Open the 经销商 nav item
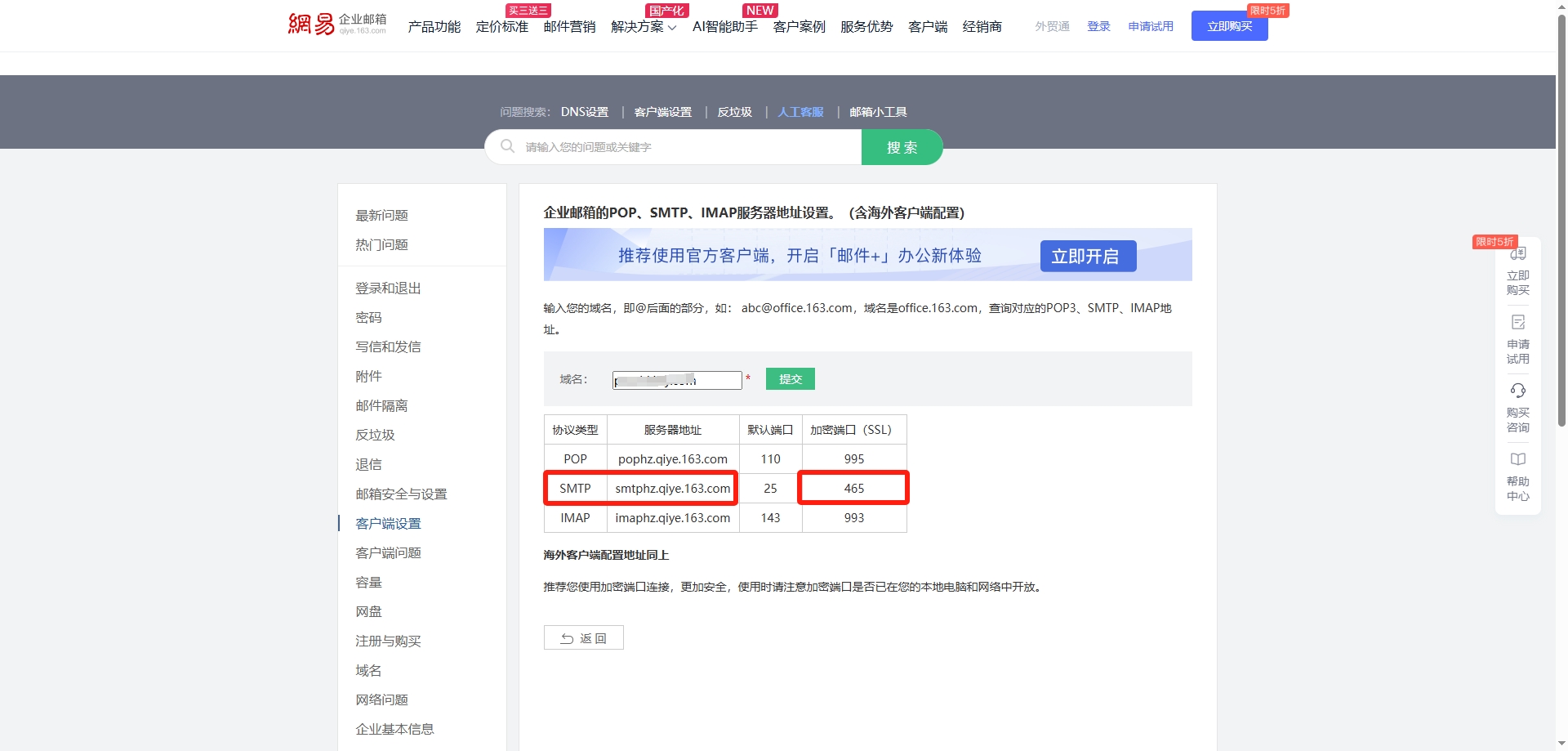This screenshot has width=1568, height=751. 982,27
